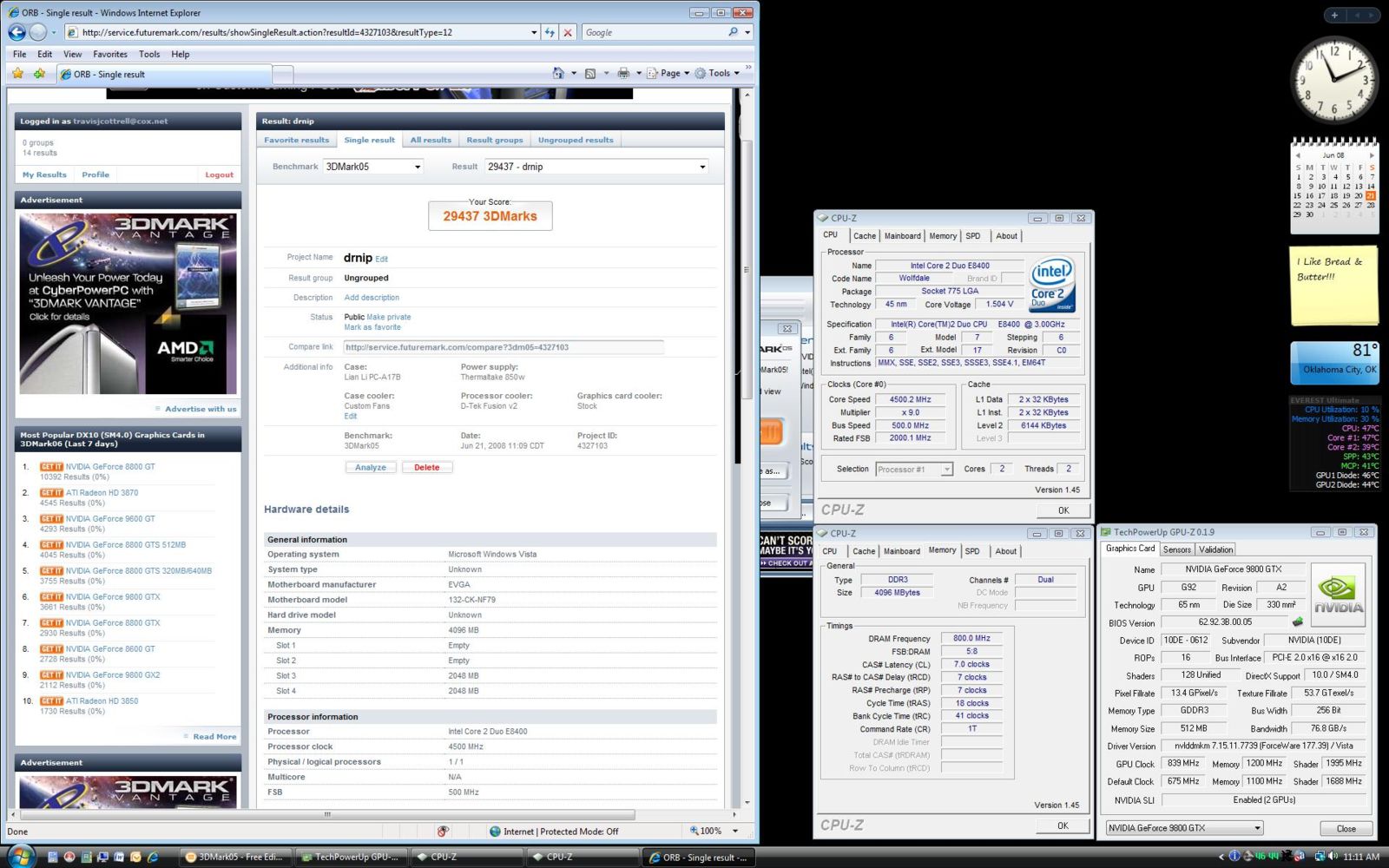Click the My Results link
The image size is (1389, 868).
point(44,174)
